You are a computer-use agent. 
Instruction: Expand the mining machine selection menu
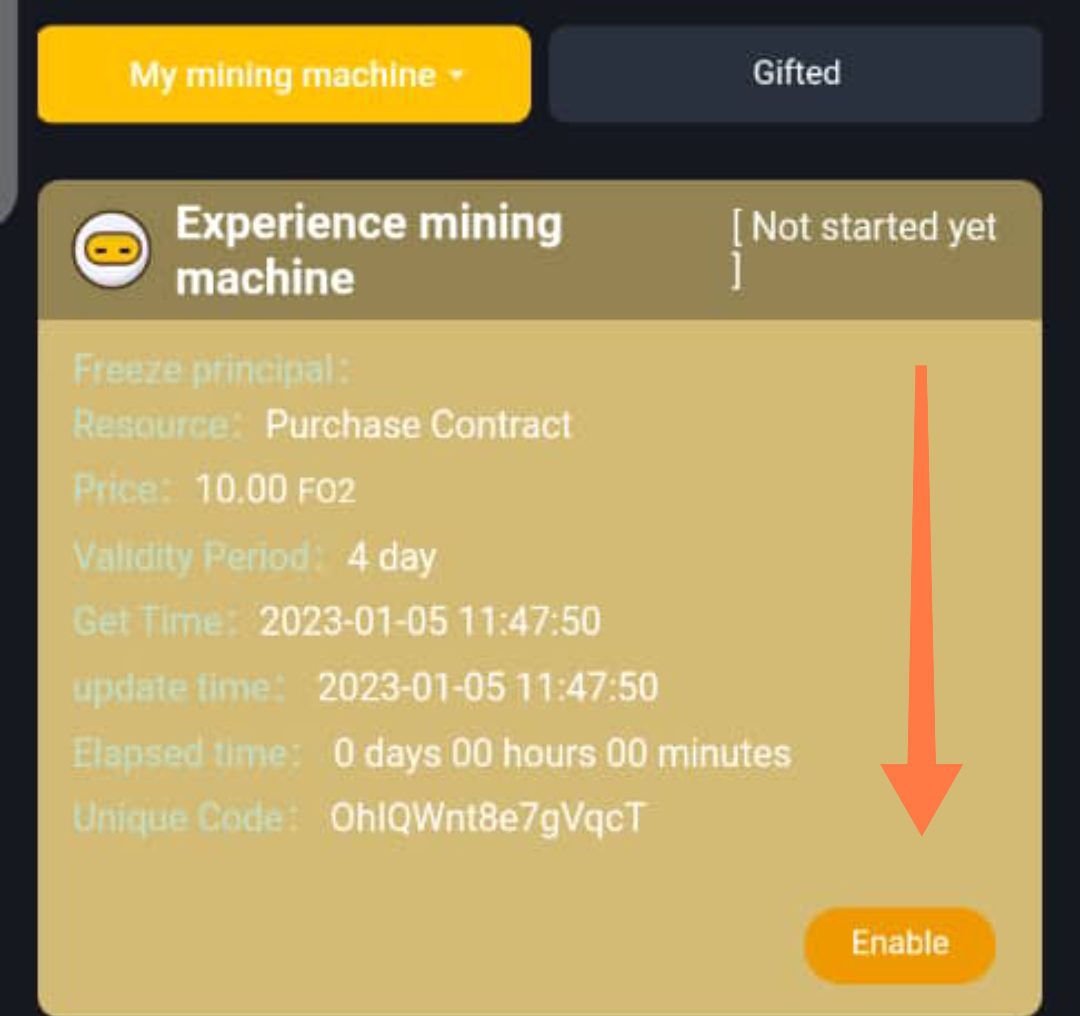pos(283,73)
